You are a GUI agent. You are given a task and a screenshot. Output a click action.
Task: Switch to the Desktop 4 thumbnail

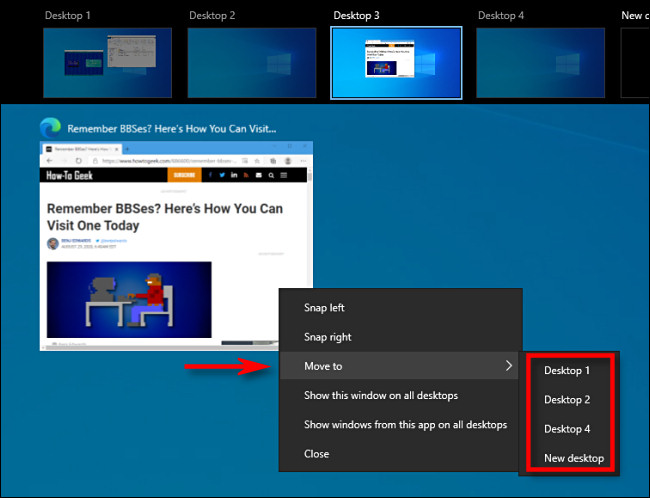point(540,63)
